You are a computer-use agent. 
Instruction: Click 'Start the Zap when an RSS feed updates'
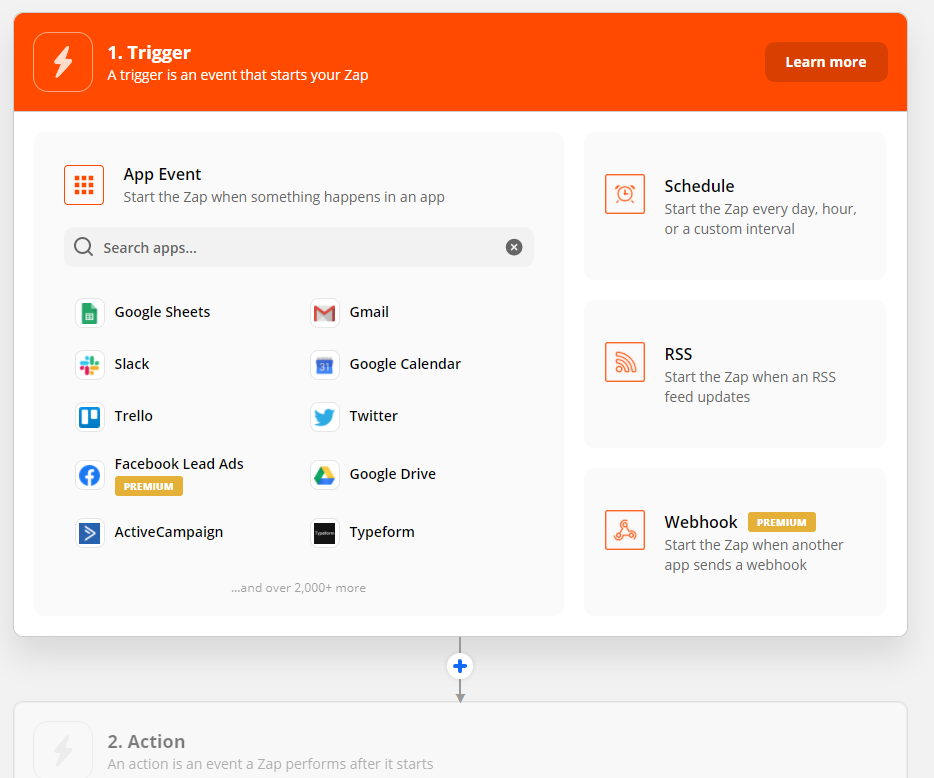pos(750,387)
